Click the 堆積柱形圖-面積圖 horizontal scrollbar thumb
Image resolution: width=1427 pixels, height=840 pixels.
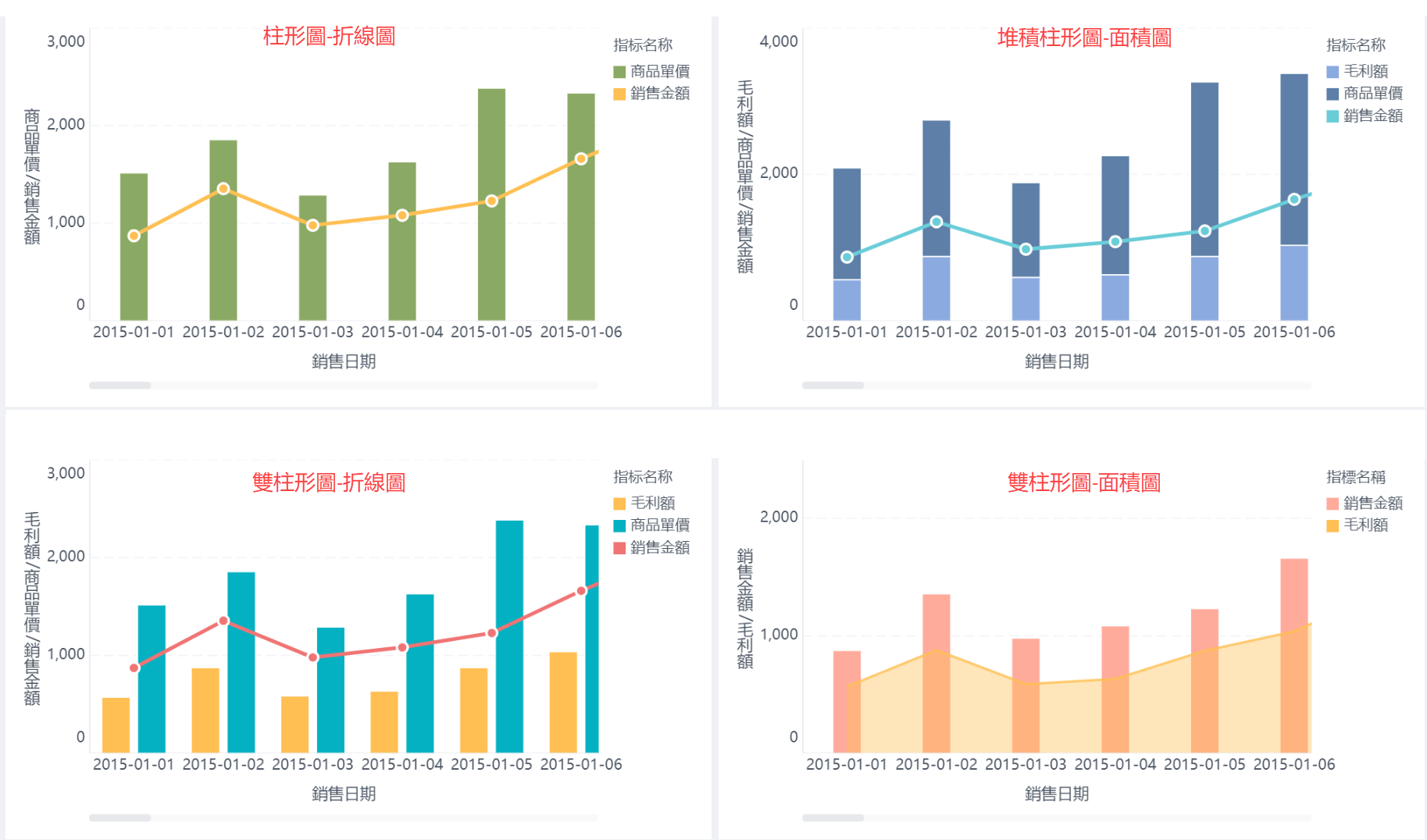pyautogui.click(x=833, y=386)
